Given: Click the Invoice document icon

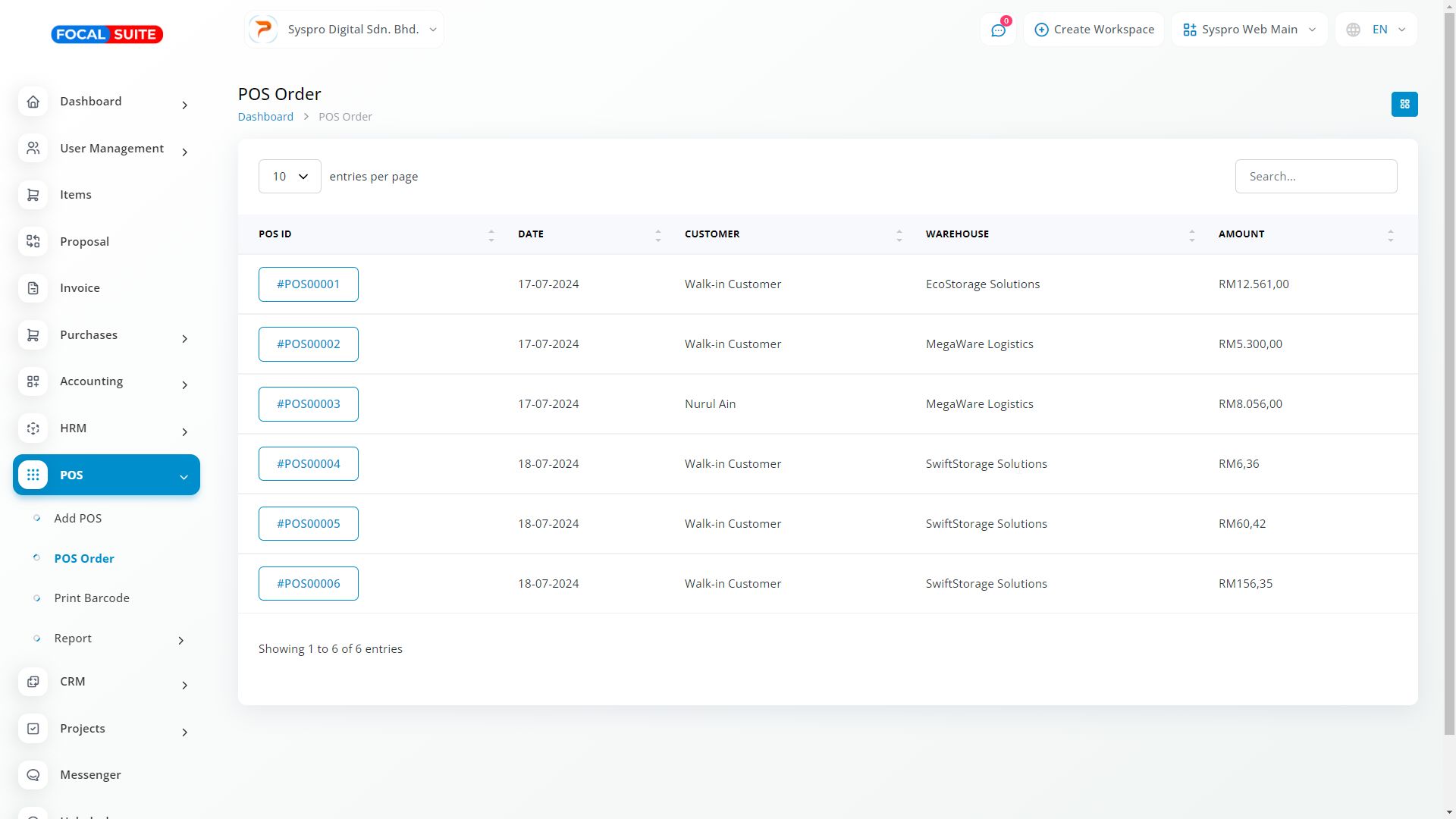Looking at the screenshot, I should point(33,288).
